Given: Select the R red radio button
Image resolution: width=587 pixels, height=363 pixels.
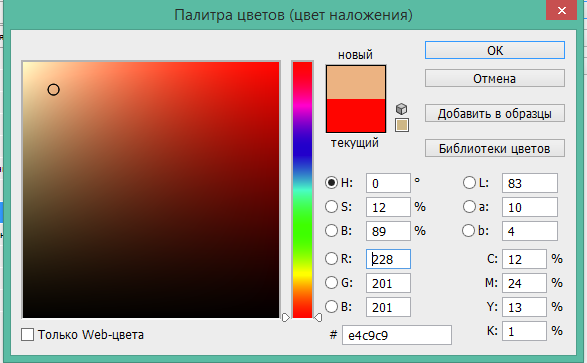Looking at the screenshot, I should [x=331, y=259].
